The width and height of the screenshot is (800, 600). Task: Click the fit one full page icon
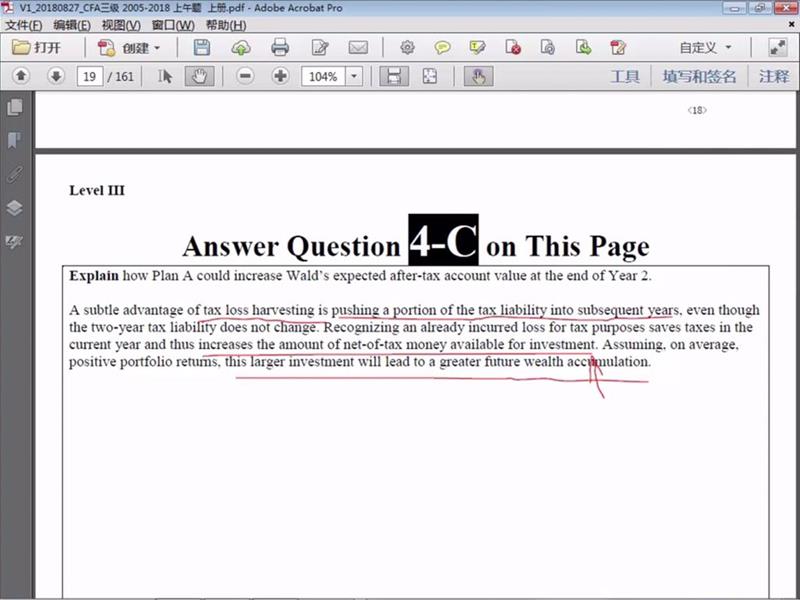pyautogui.click(x=430, y=77)
